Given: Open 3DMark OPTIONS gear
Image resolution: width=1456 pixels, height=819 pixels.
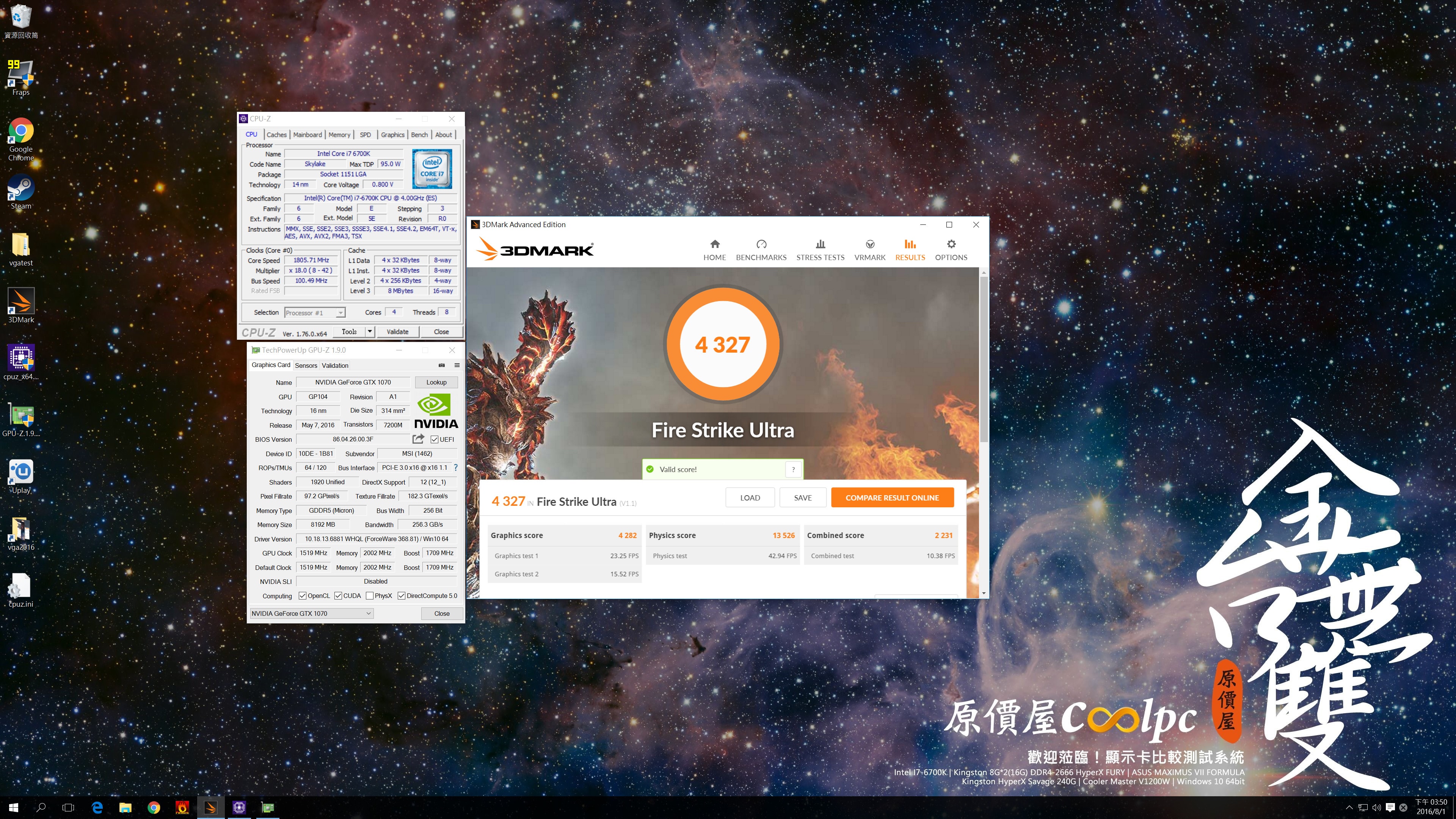Looking at the screenshot, I should coord(951,250).
